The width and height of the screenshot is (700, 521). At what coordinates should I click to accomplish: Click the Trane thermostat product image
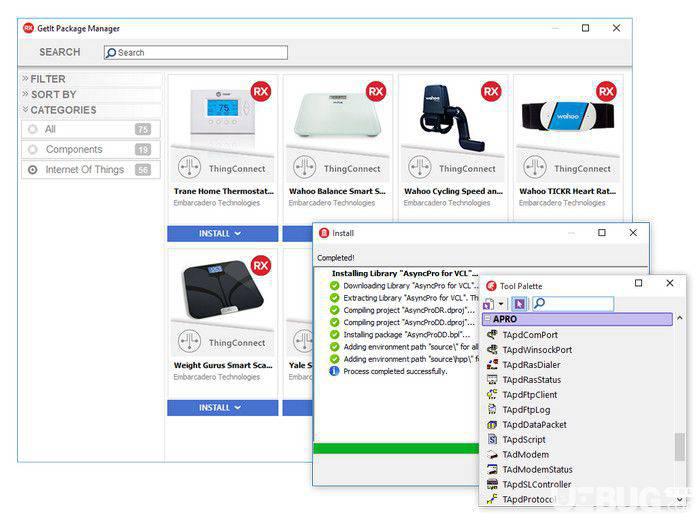222,110
